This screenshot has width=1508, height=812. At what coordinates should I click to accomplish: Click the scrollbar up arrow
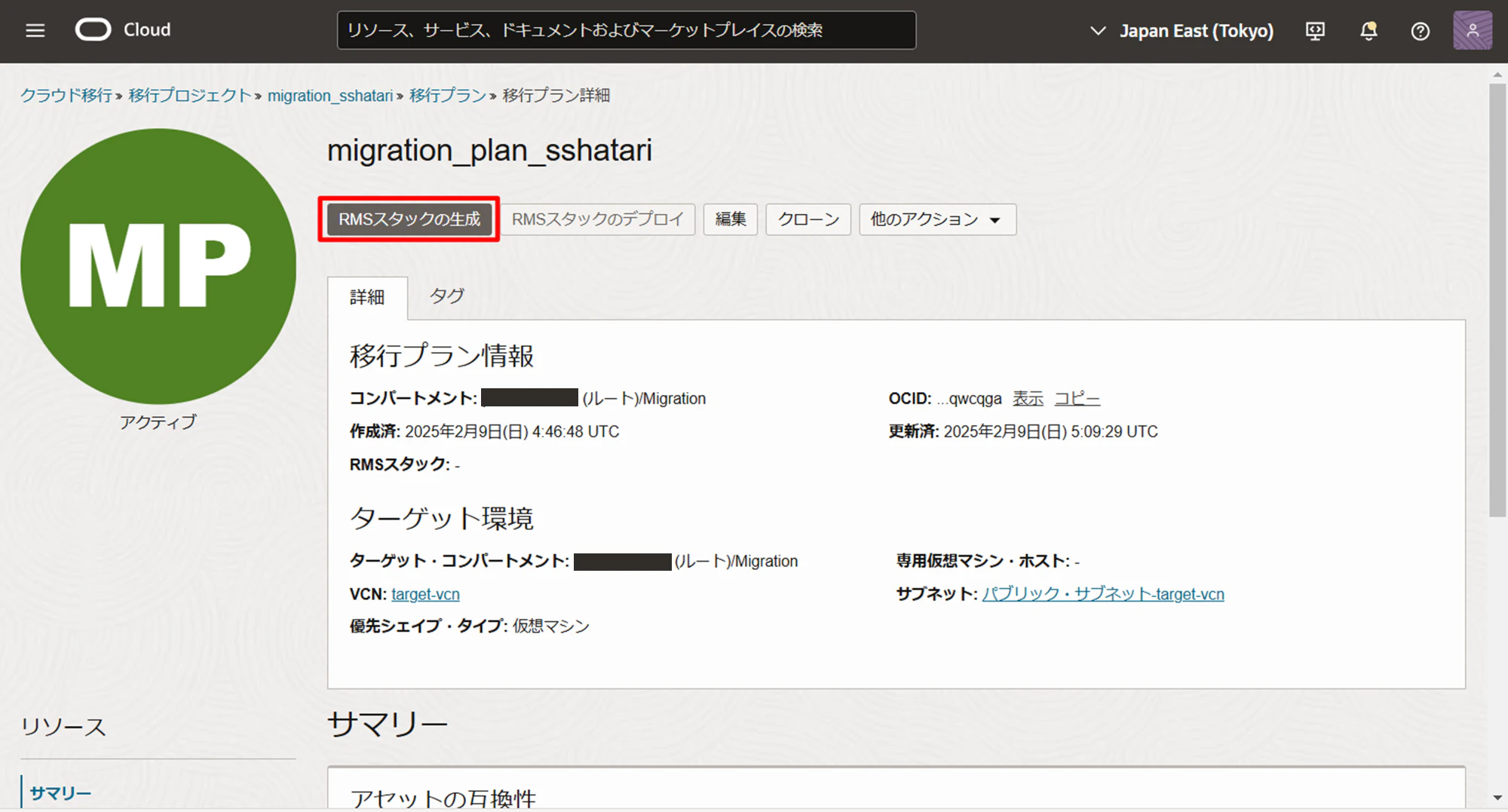coord(1497,75)
